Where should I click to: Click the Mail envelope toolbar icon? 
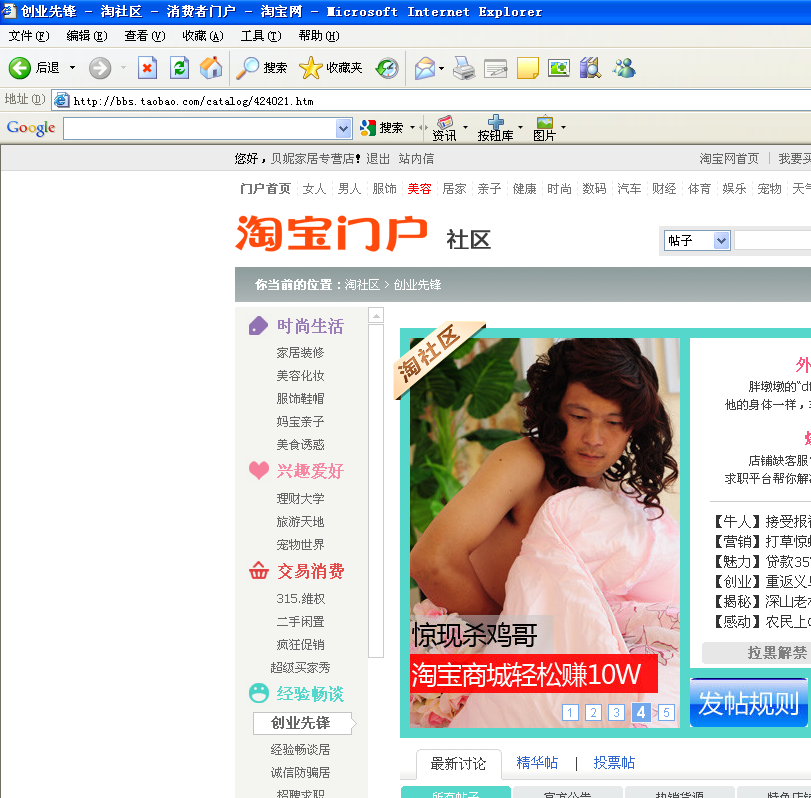425,68
